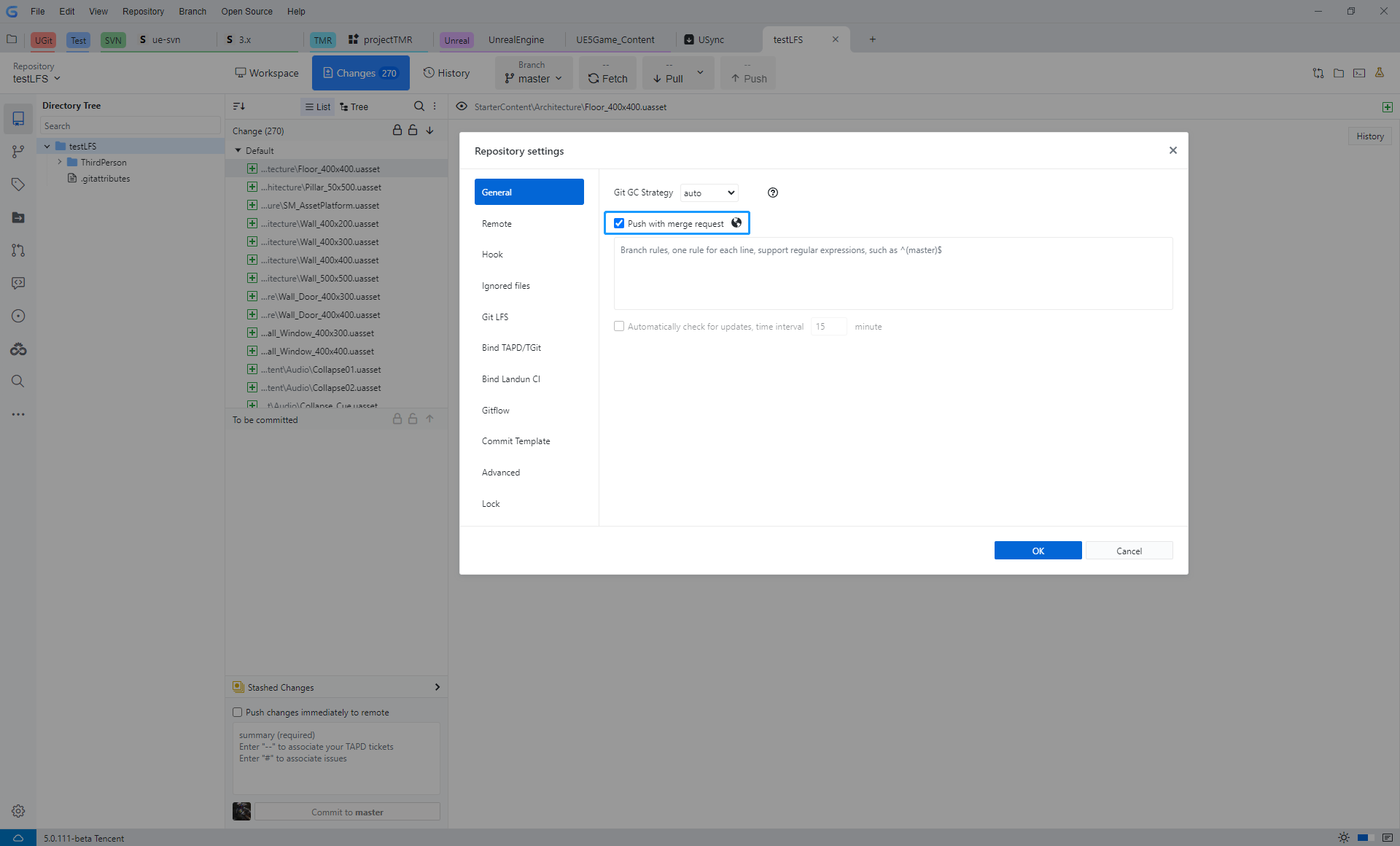
Task: Expand the Stashed Changes section
Action: tap(437, 687)
